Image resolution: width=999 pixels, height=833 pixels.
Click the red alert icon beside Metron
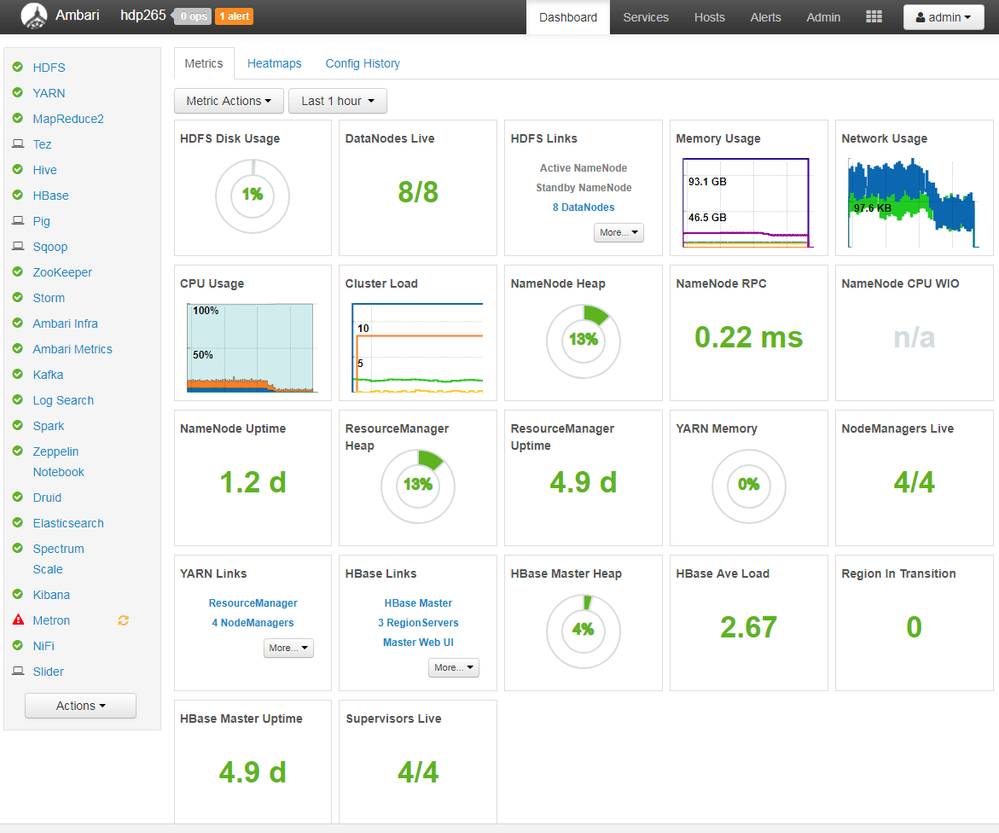(x=16, y=620)
